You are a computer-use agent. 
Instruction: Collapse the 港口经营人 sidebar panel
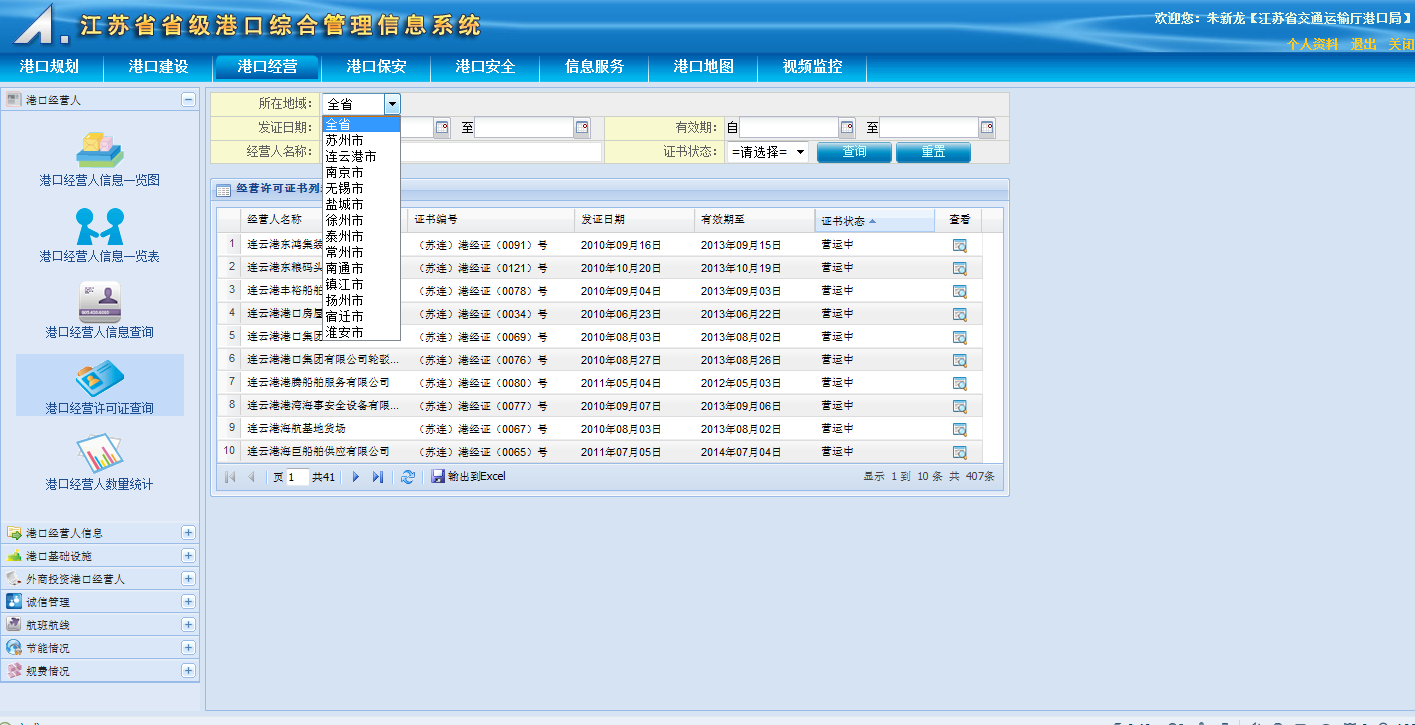tap(188, 100)
